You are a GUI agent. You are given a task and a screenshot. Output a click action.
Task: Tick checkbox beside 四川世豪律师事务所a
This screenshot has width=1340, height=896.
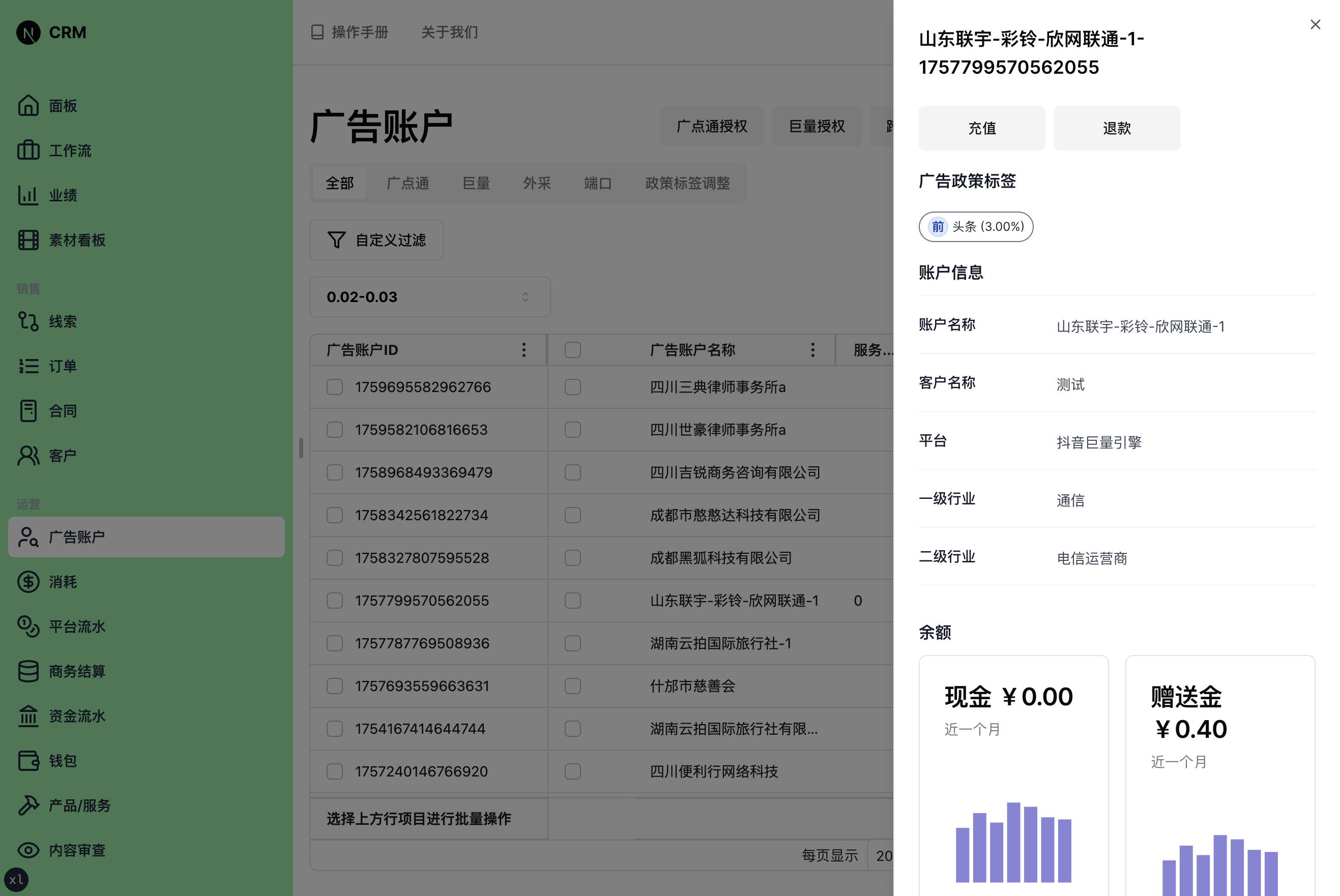pos(572,430)
